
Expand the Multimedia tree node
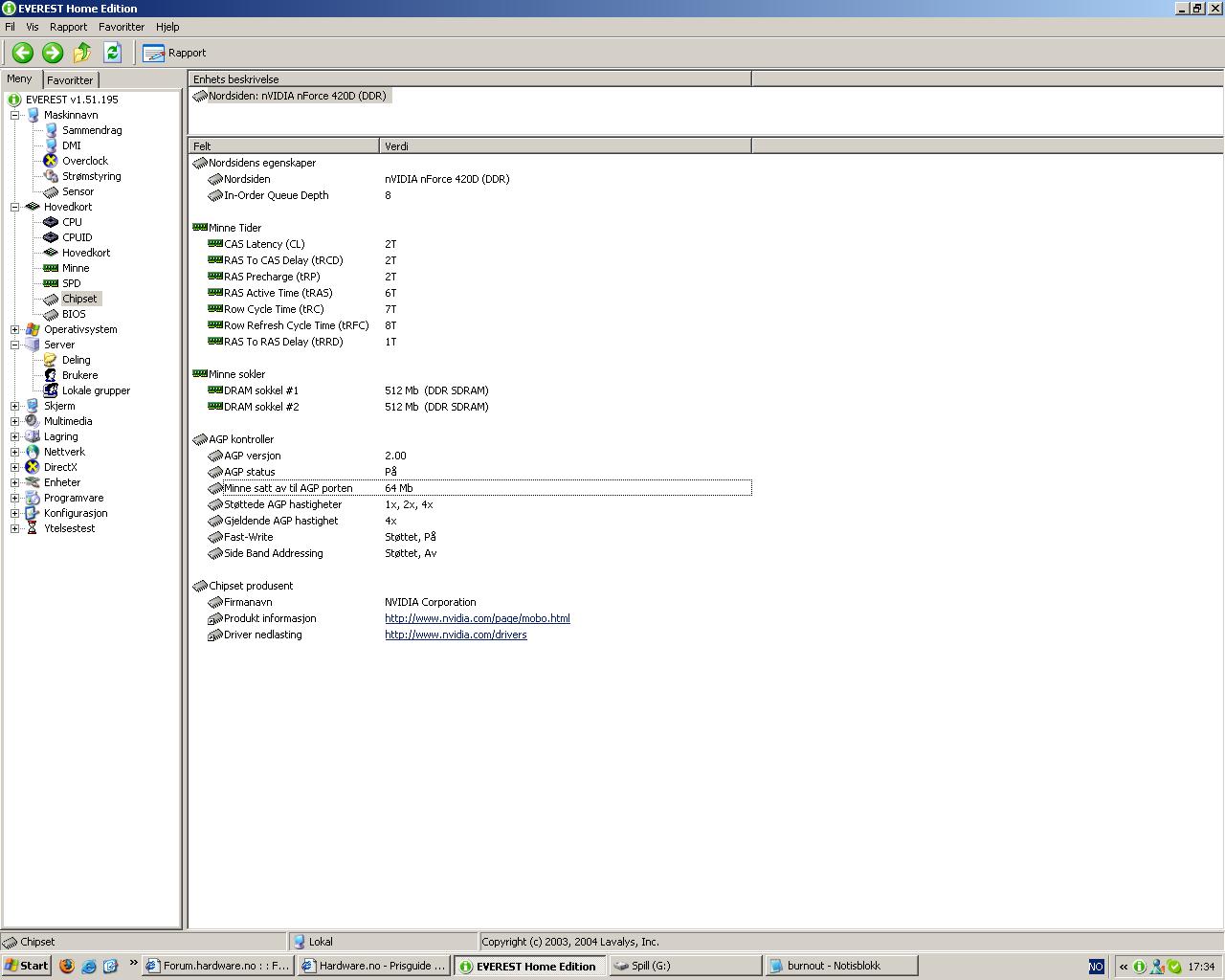[x=15, y=421]
